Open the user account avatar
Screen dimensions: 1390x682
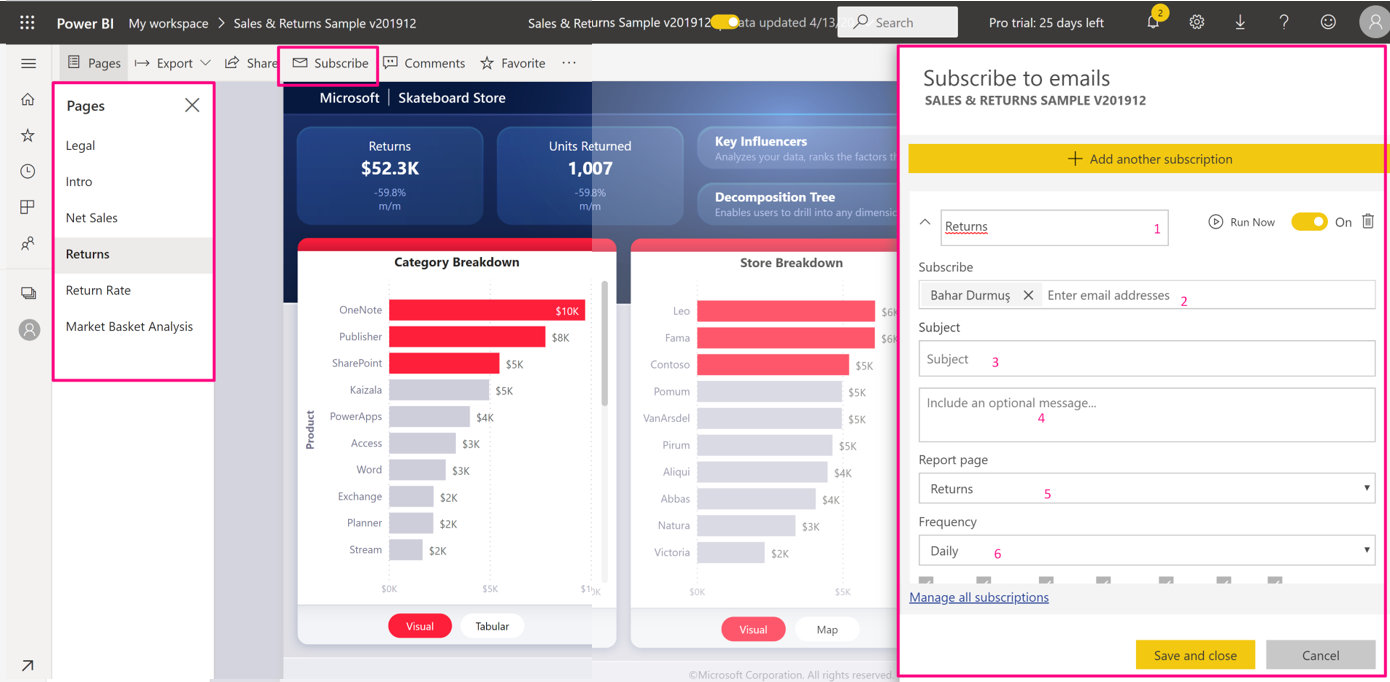[x=1375, y=22]
